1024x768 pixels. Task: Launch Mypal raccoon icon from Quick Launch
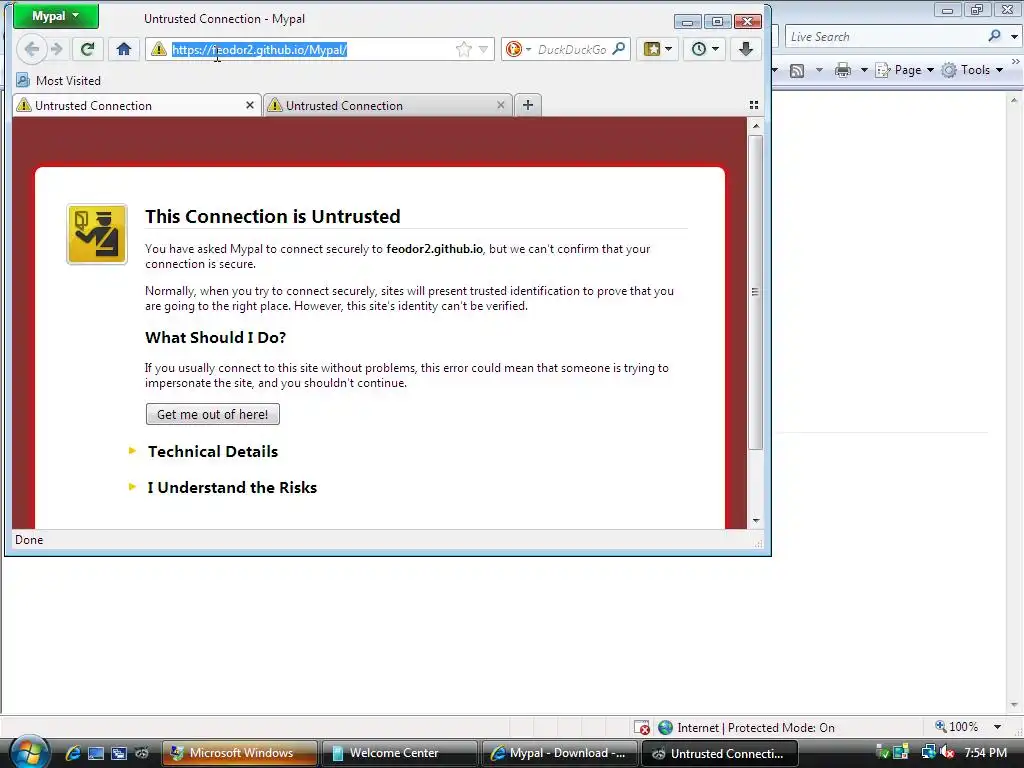(x=142, y=753)
